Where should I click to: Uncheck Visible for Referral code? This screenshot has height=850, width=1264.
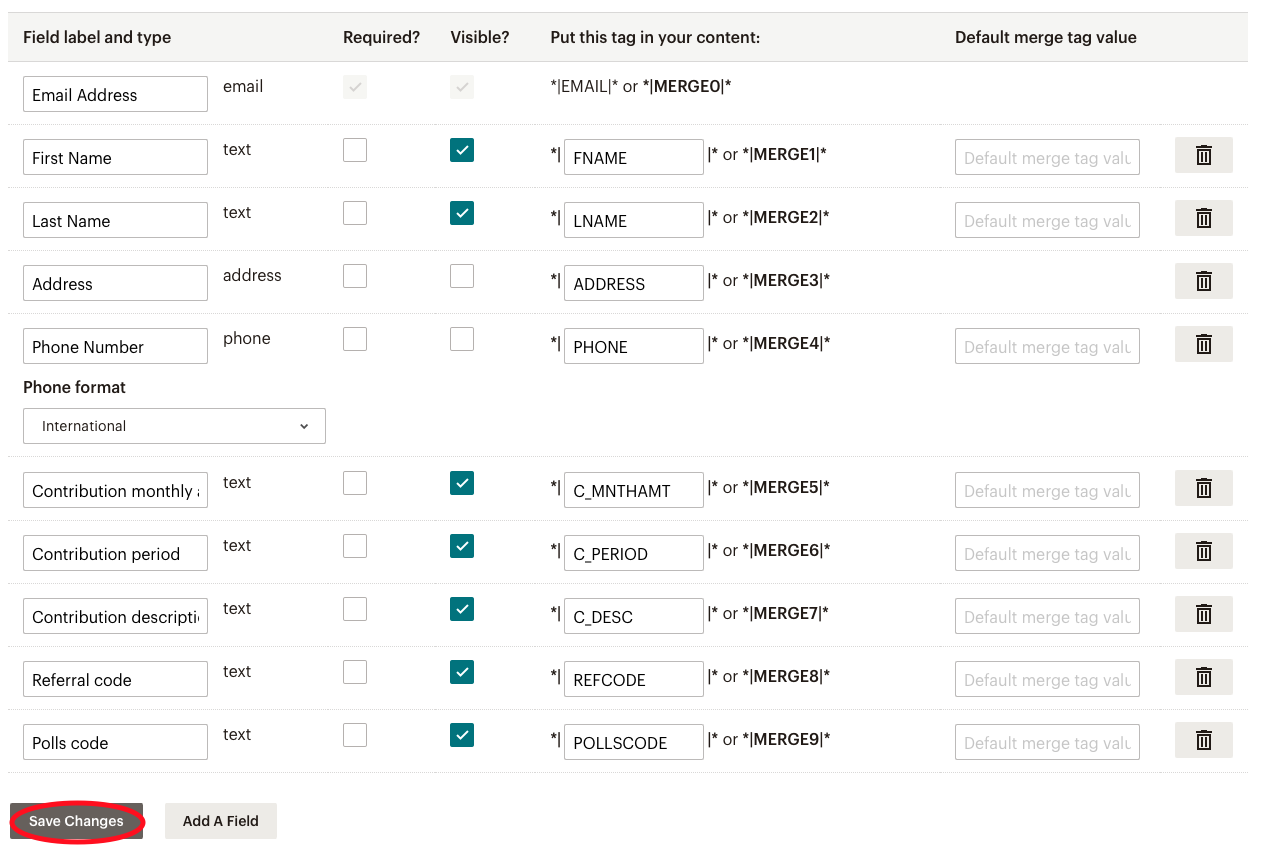pos(462,672)
